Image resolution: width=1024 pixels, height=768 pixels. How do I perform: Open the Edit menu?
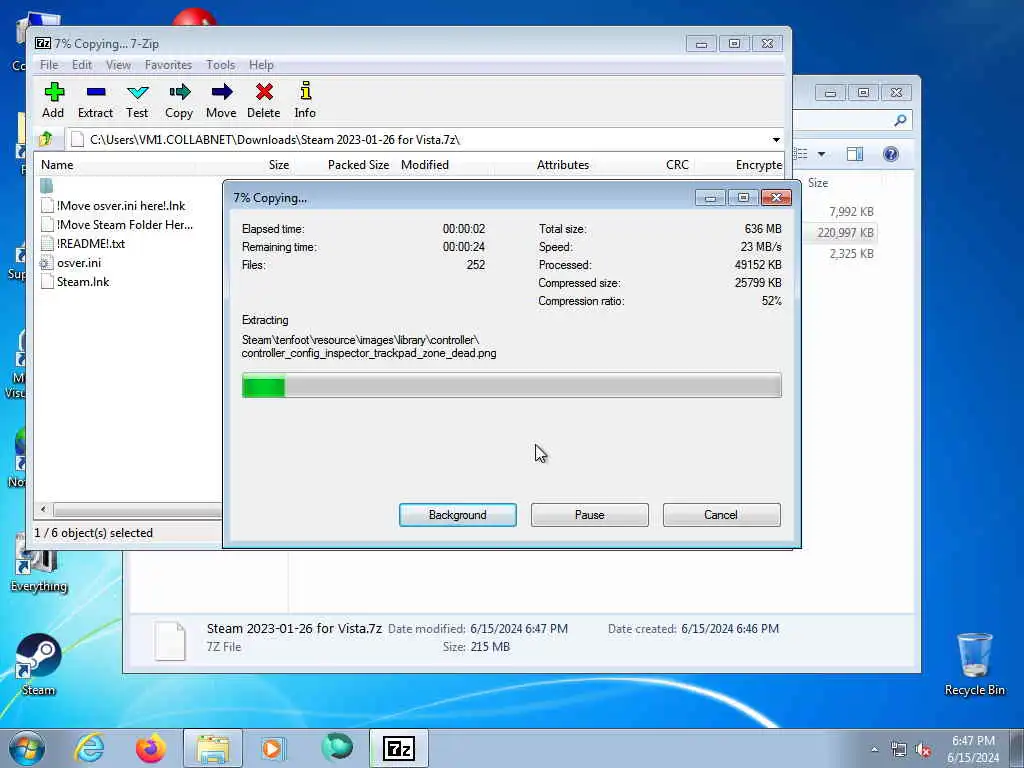[x=82, y=65]
